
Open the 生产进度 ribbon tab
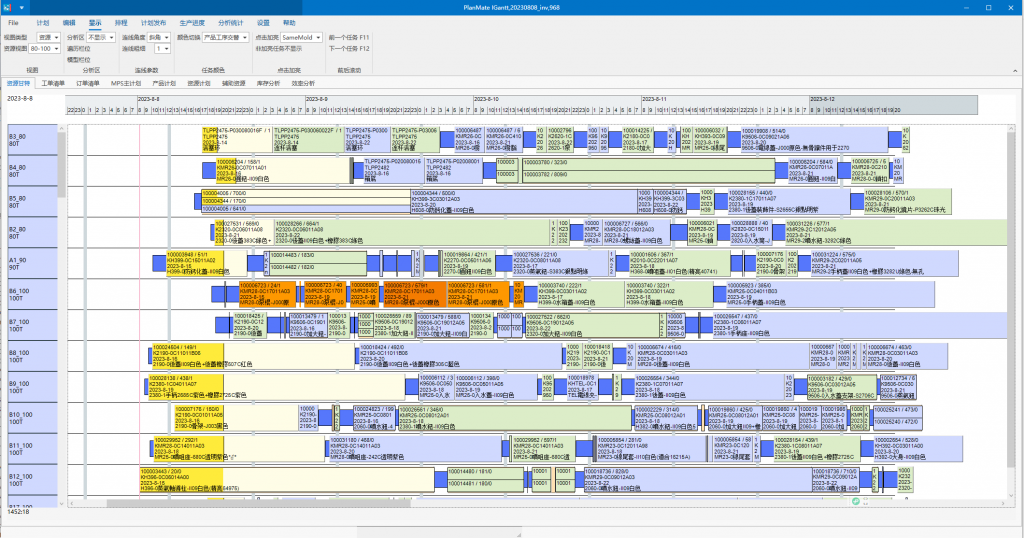[x=192, y=23]
